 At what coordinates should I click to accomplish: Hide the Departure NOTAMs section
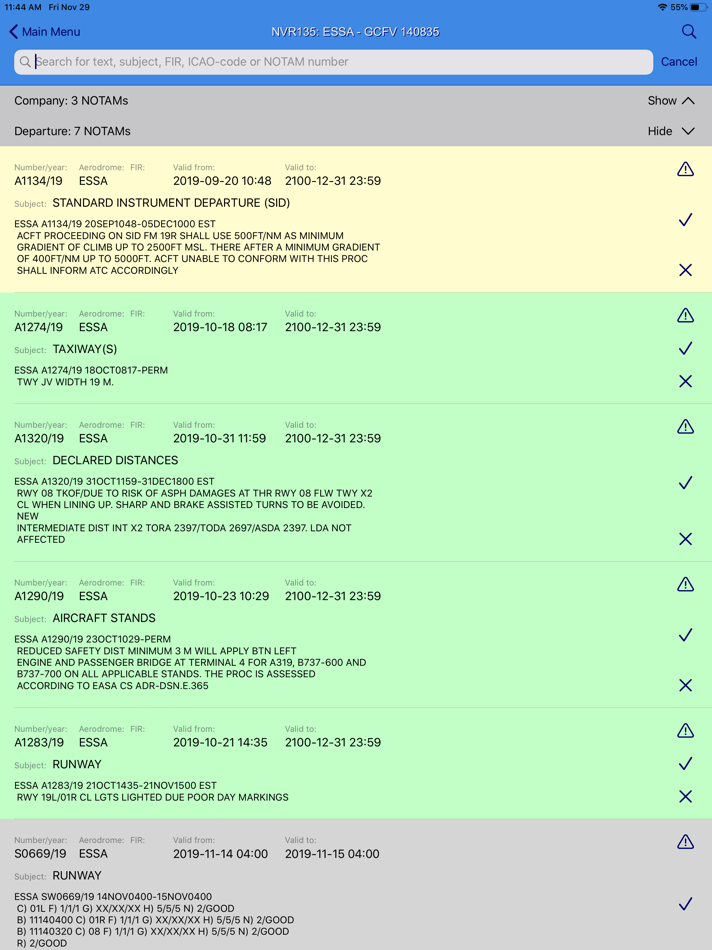671,131
